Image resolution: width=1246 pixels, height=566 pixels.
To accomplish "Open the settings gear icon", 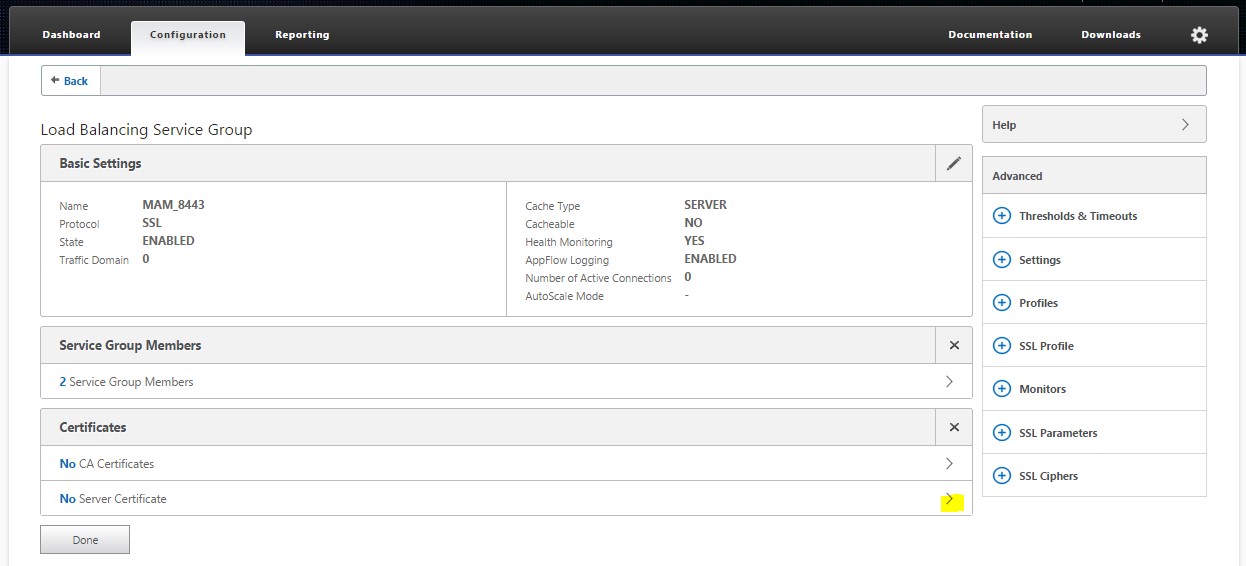I will pos(1199,35).
